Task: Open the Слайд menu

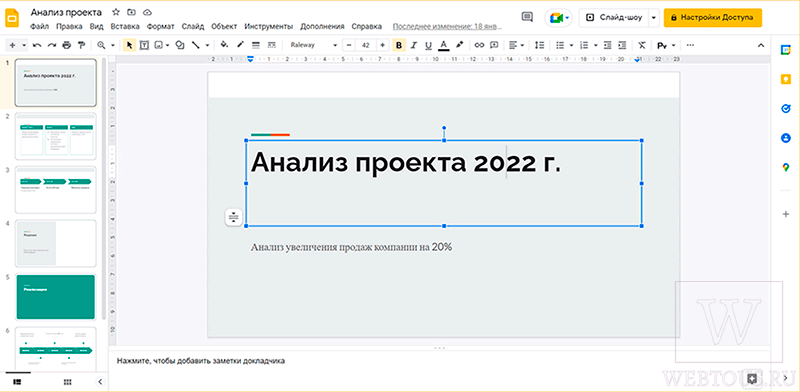Action: [x=193, y=27]
